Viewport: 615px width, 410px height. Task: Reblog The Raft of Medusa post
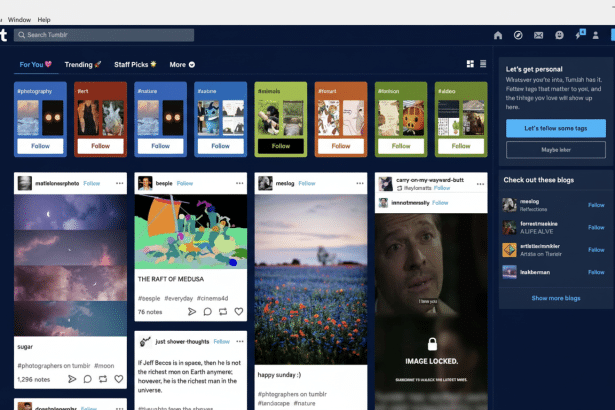tap(223, 312)
